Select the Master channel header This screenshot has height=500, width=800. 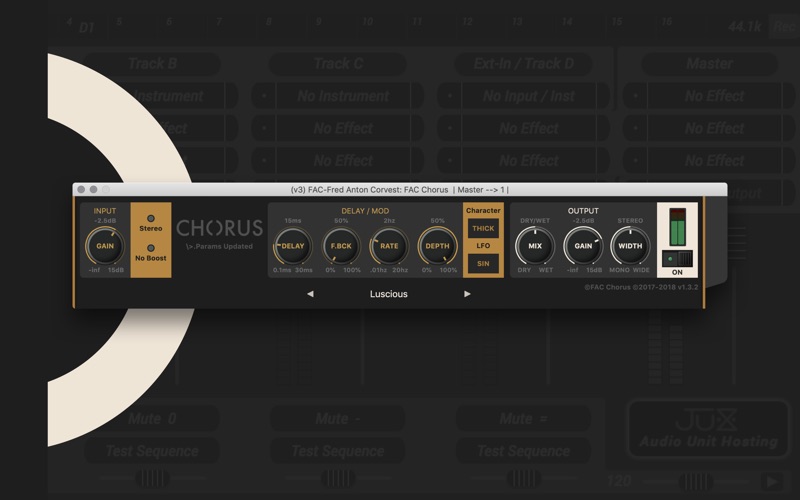click(x=709, y=64)
